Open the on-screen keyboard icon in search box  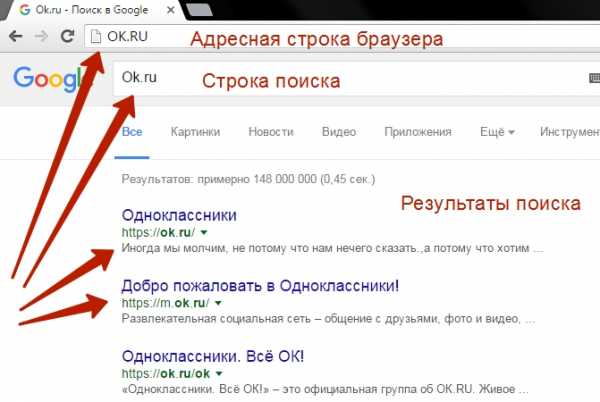(594, 78)
